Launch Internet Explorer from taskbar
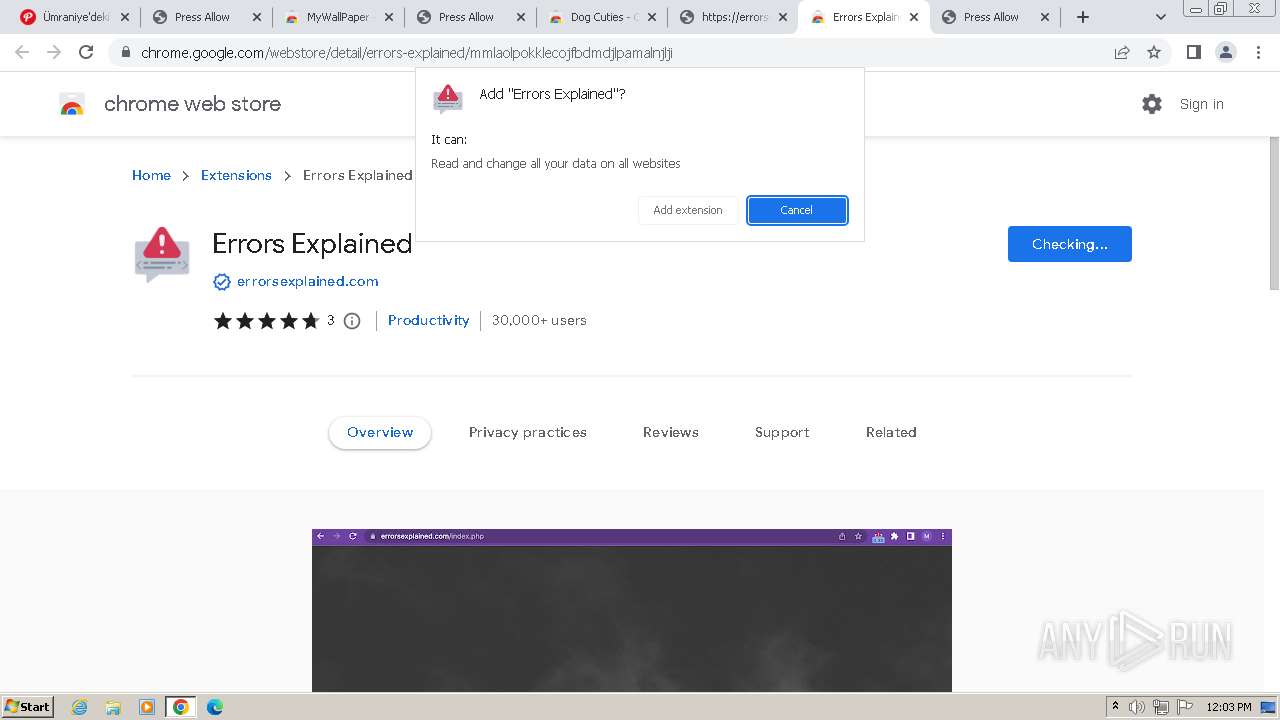The height and width of the screenshot is (720, 1280). pyautogui.click(x=79, y=707)
